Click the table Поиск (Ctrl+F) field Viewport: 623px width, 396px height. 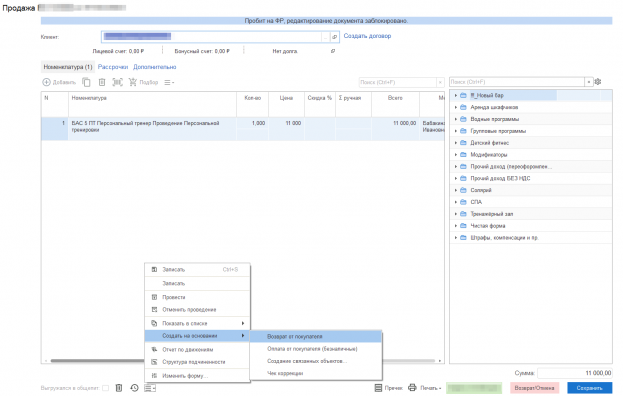(398, 82)
